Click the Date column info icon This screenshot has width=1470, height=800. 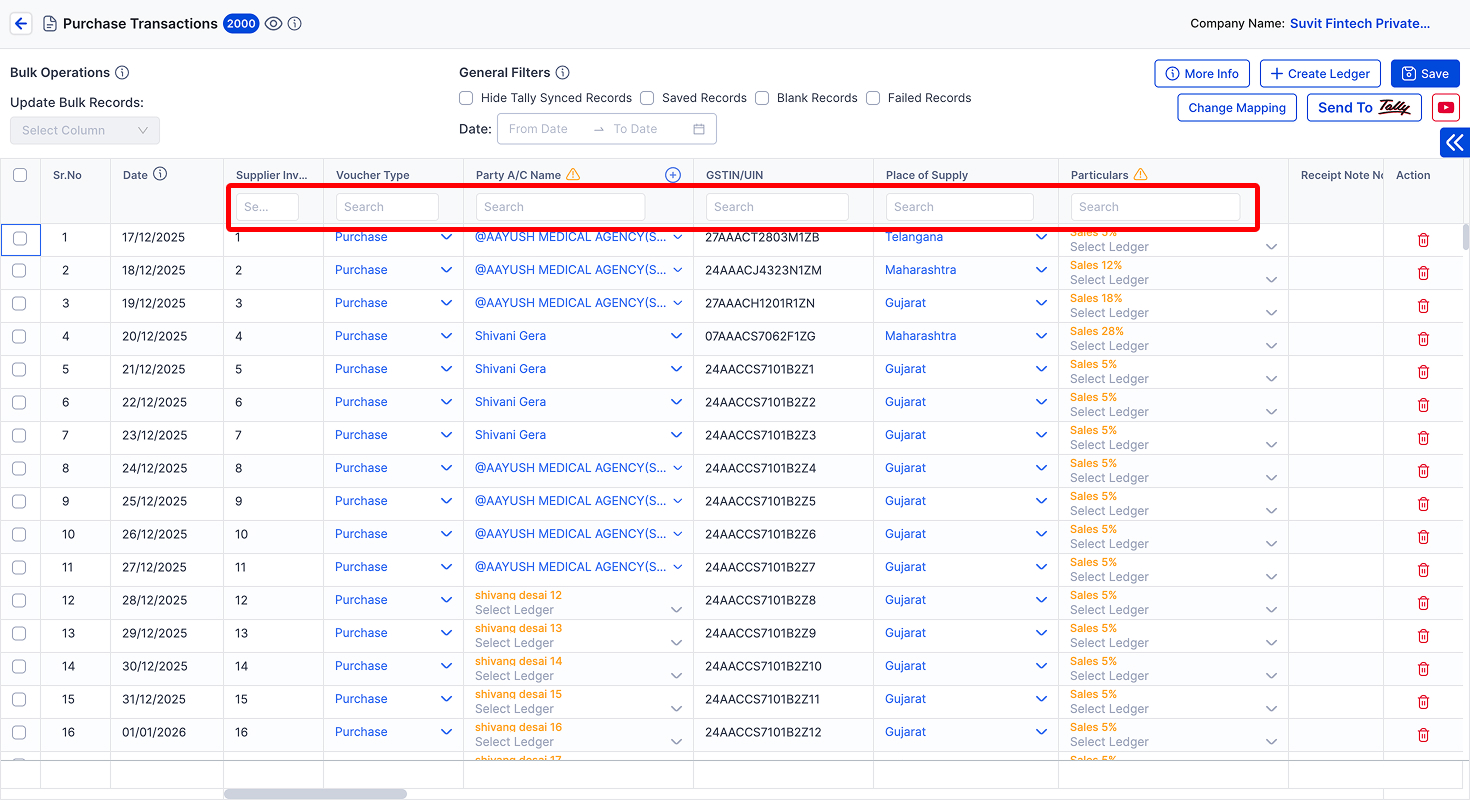coord(160,174)
